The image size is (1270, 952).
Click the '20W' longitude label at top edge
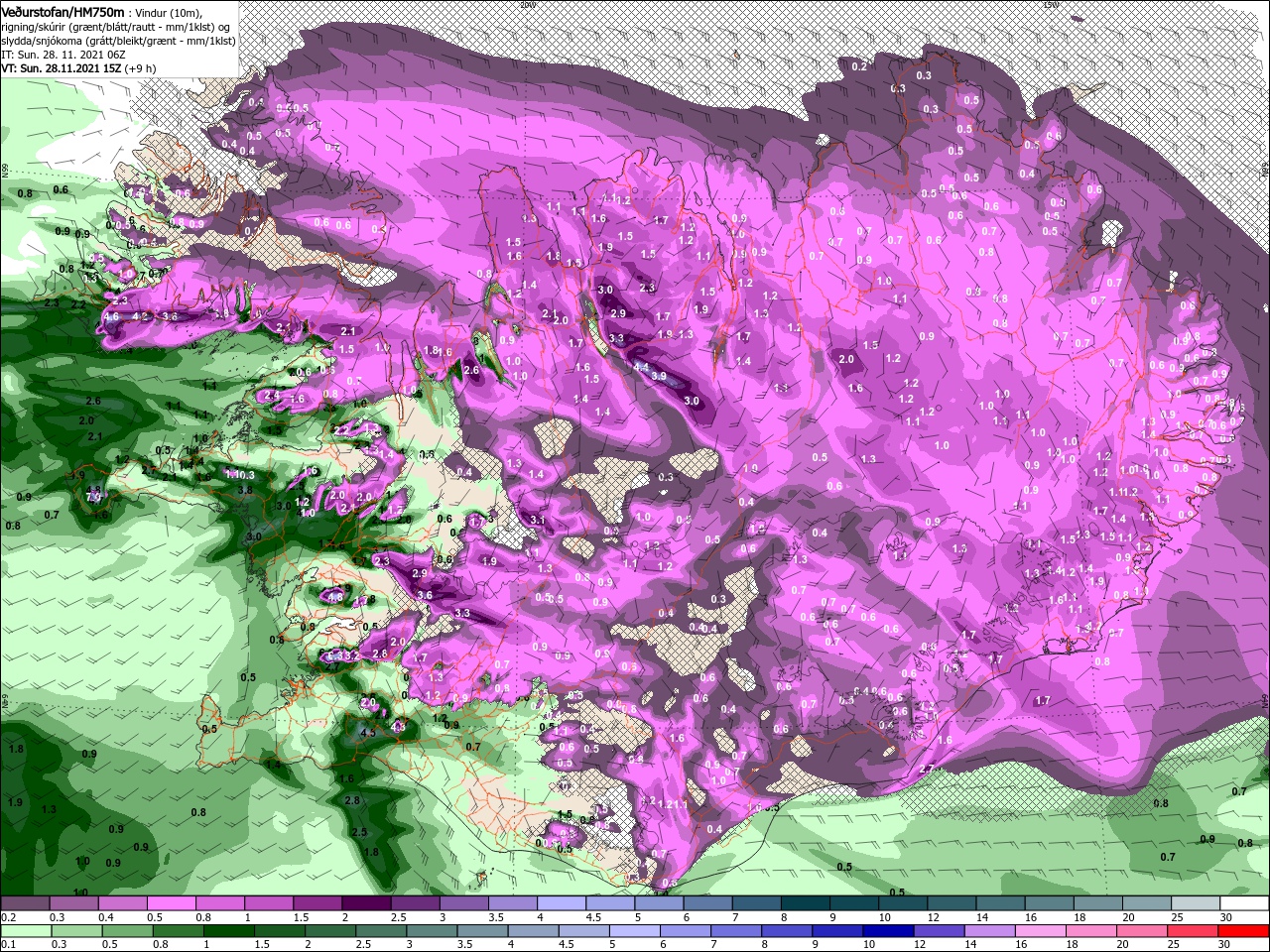click(x=527, y=4)
